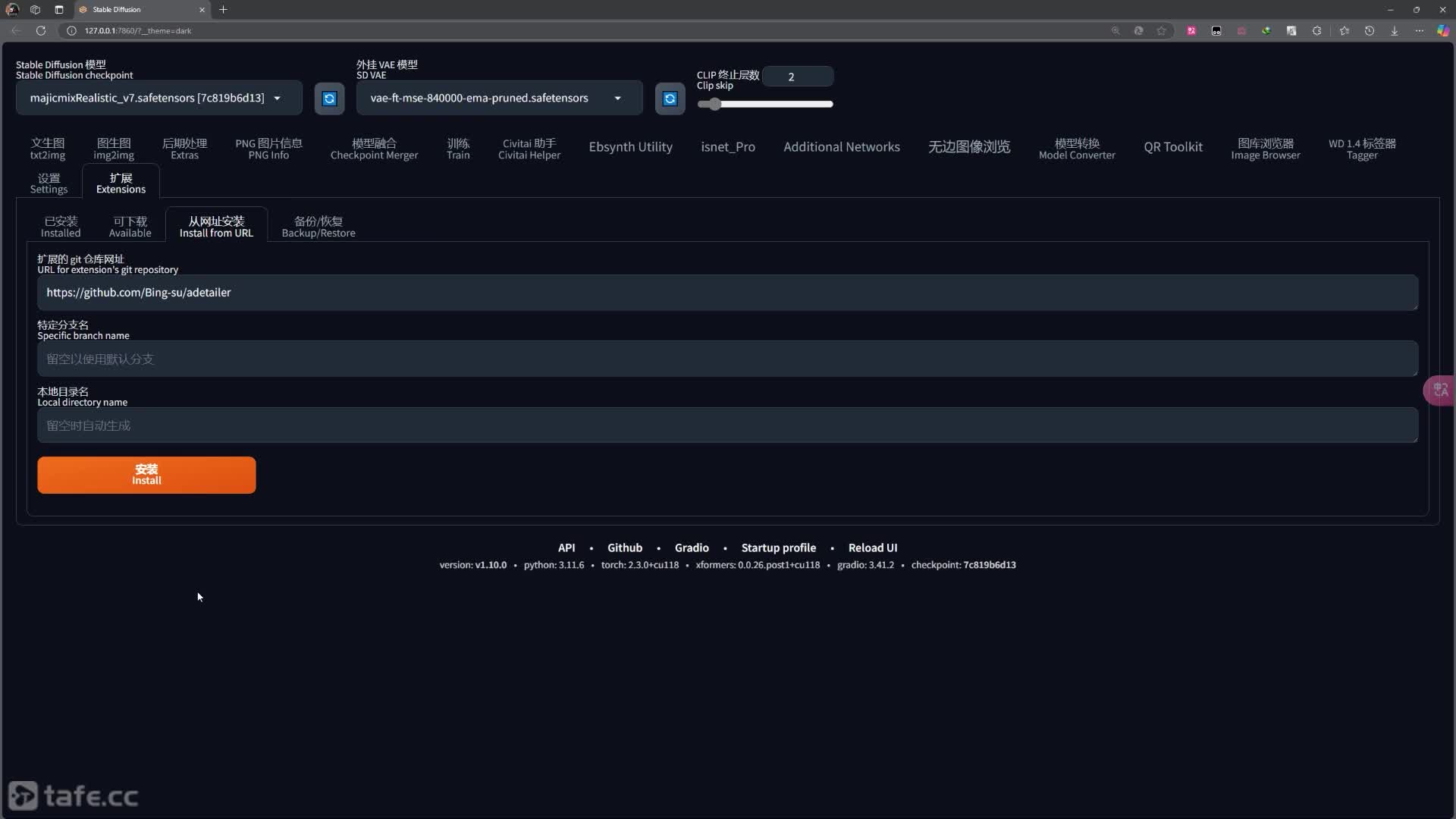Open the QR Toolkit tab
Viewport: 1456px width, 819px height.
1173,147
